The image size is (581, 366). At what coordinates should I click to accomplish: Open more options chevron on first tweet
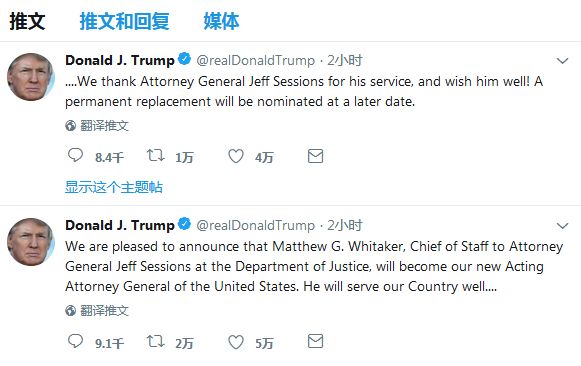point(562,61)
